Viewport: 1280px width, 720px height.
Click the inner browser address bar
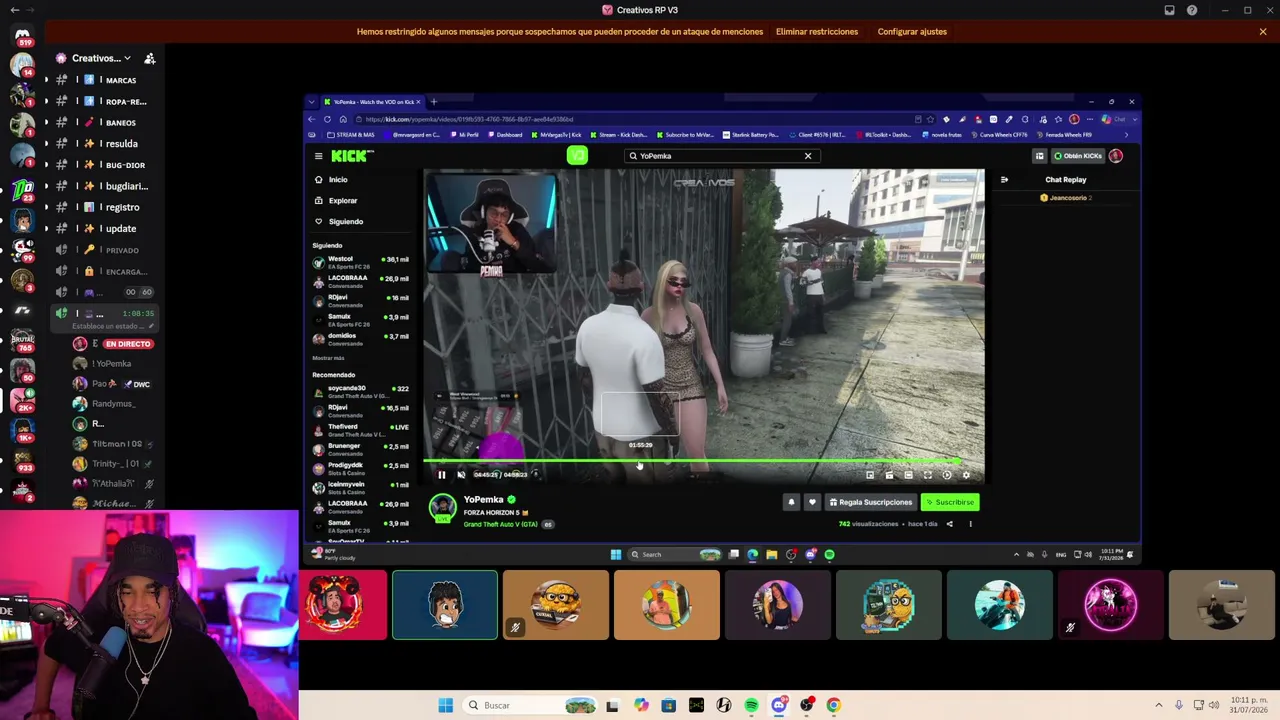pos(635,119)
